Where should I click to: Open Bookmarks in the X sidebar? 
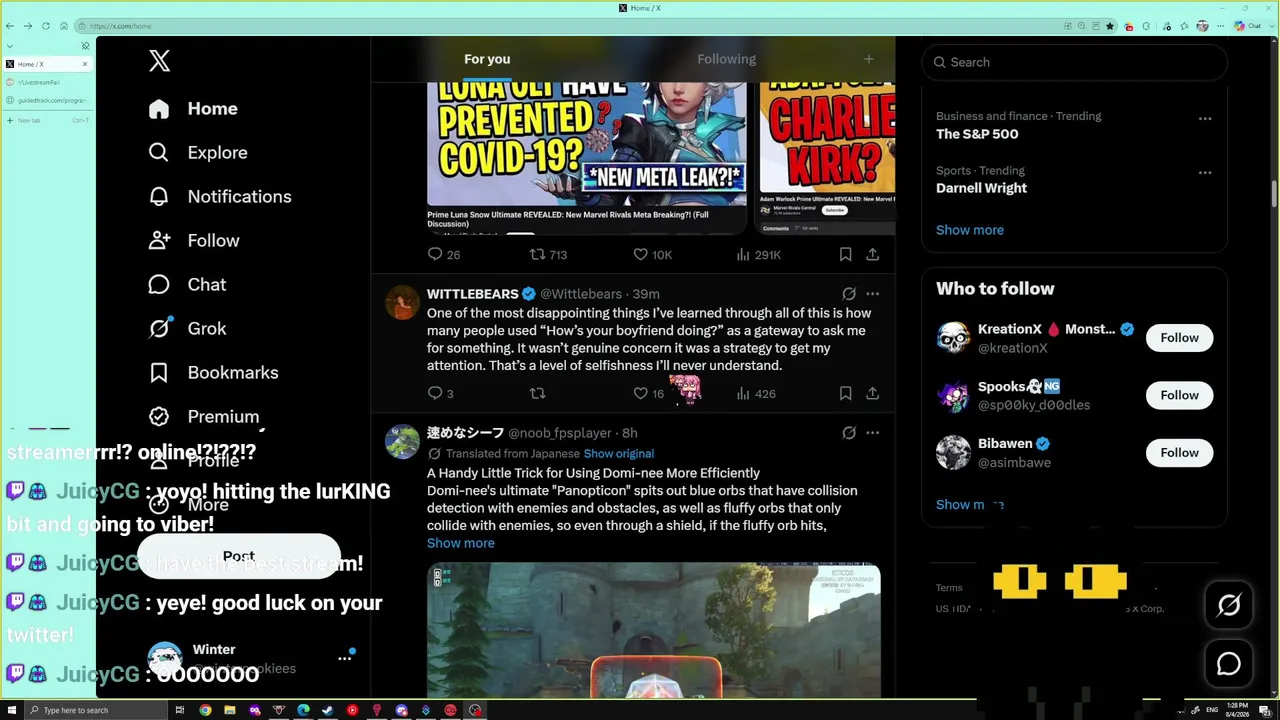(x=213, y=373)
